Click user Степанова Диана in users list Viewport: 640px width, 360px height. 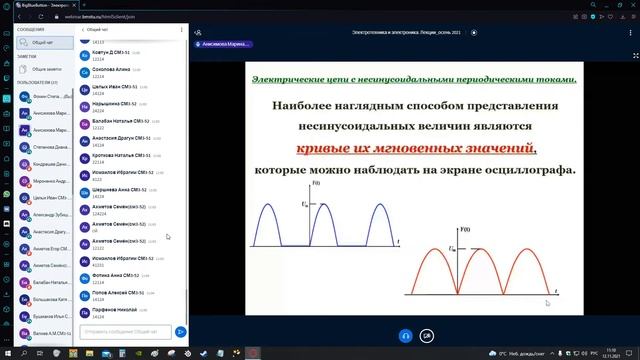(x=45, y=147)
